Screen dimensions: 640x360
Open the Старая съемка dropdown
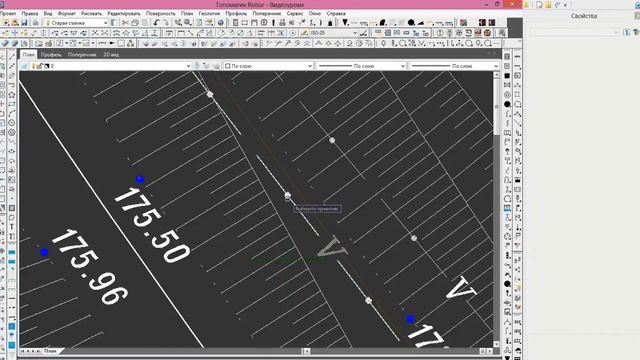[76, 23]
